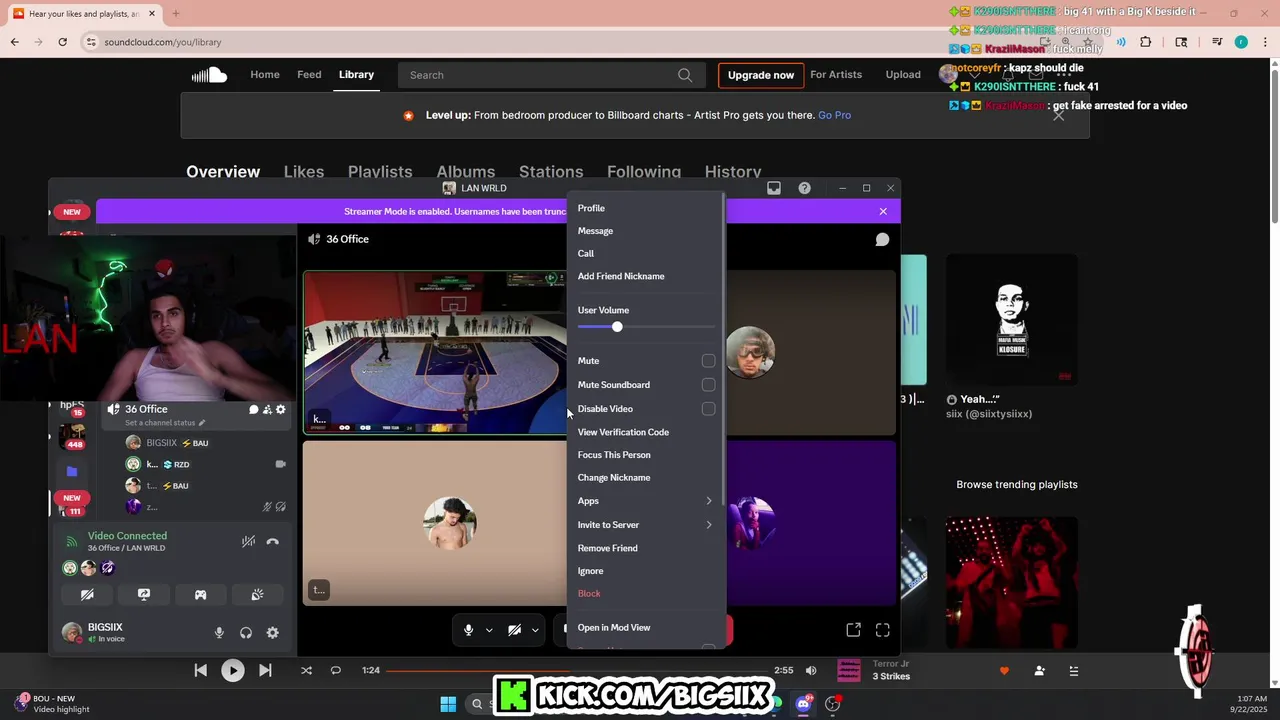Image resolution: width=1280 pixels, height=720 pixels.
Task: Open 36 Office channel settings gear
Action: (281, 409)
